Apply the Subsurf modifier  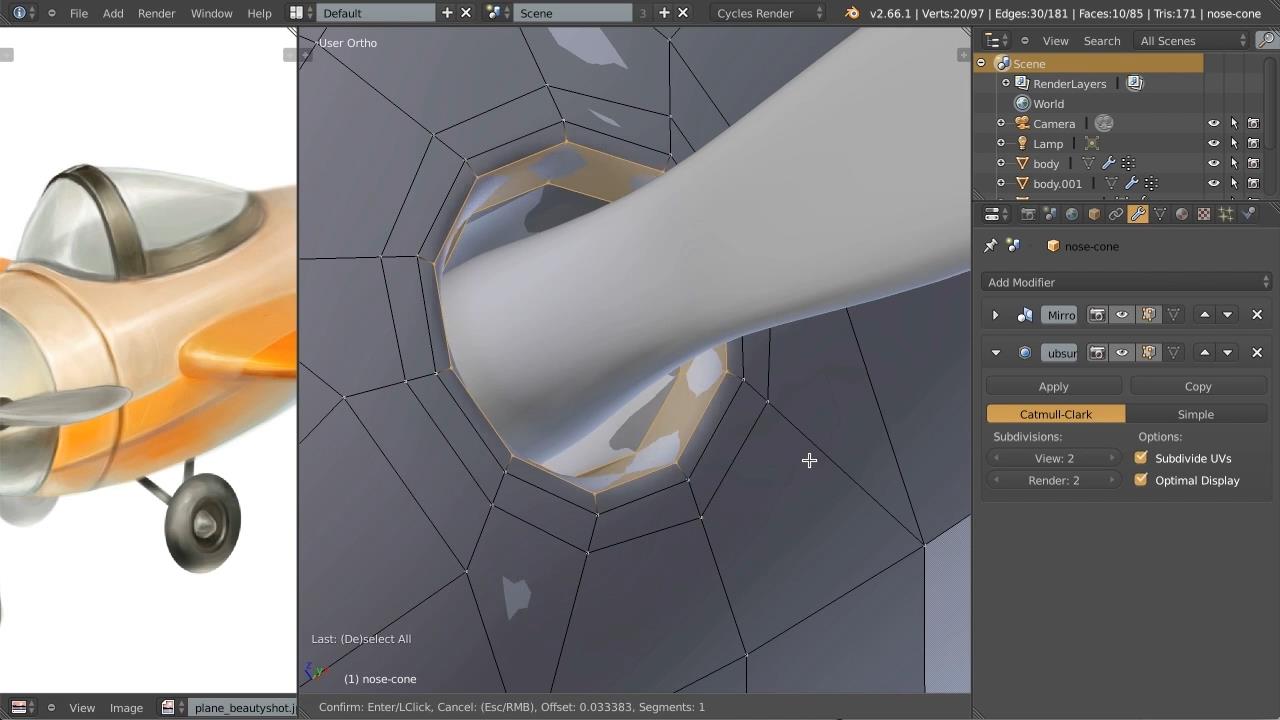[1054, 386]
